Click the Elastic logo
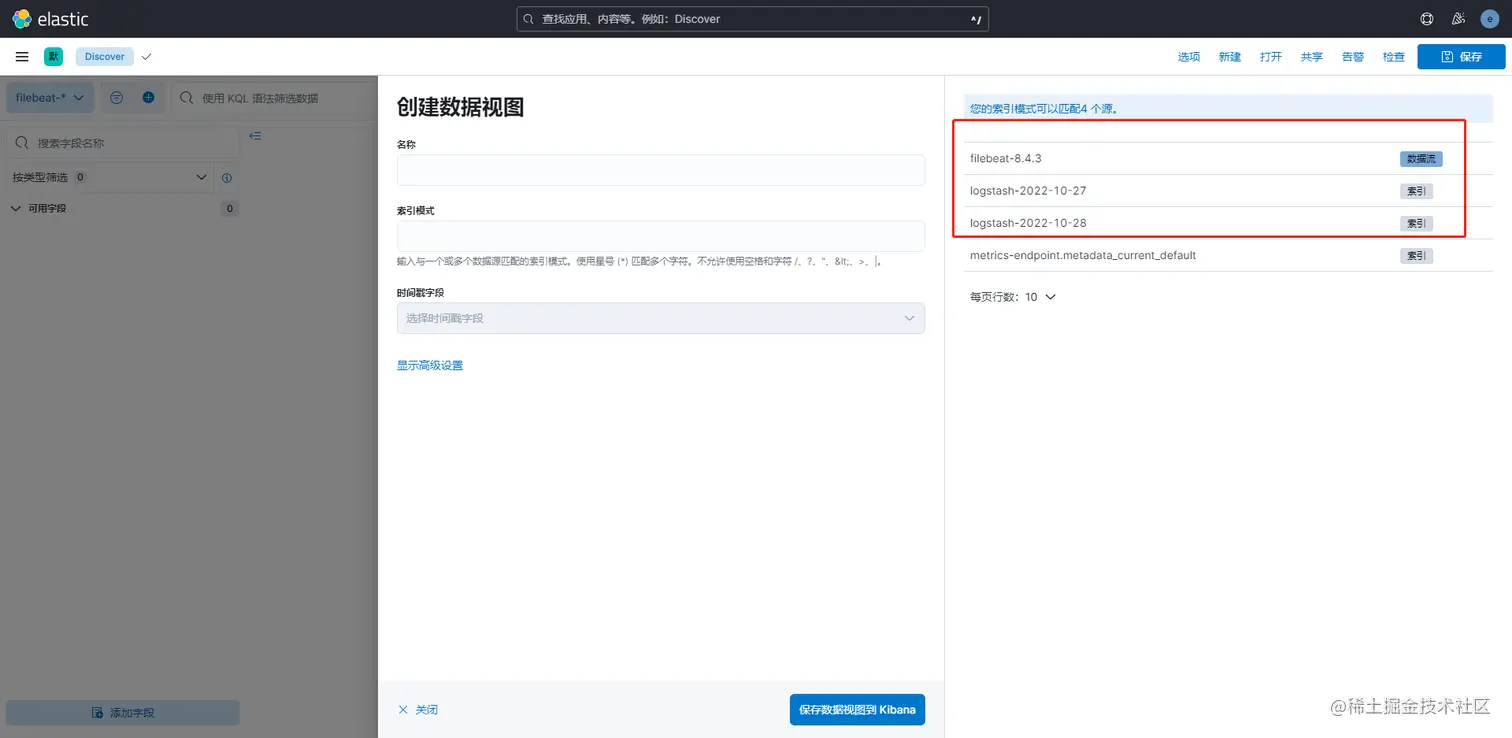 click(x=50, y=19)
